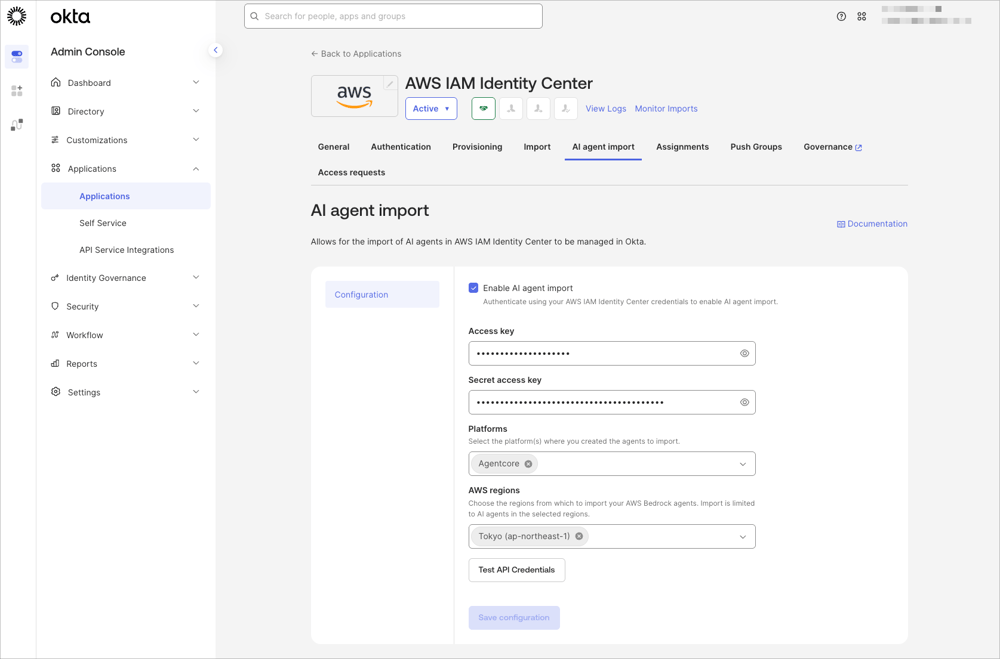Click into the Secret access key field
Viewport: 1000px width, 659px height.
tap(612, 403)
